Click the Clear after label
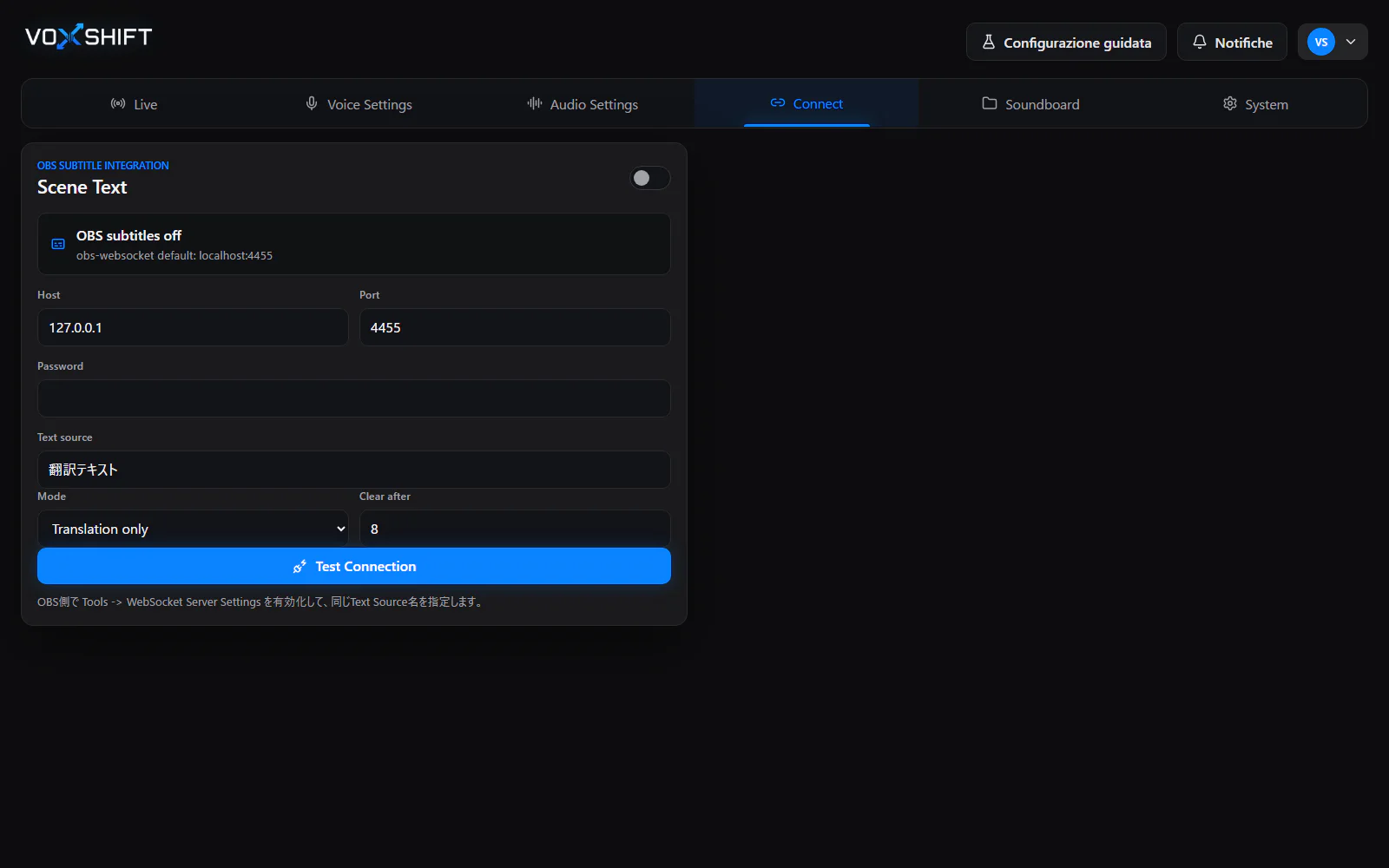Screen dimensions: 1389x868 pos(385,496)
